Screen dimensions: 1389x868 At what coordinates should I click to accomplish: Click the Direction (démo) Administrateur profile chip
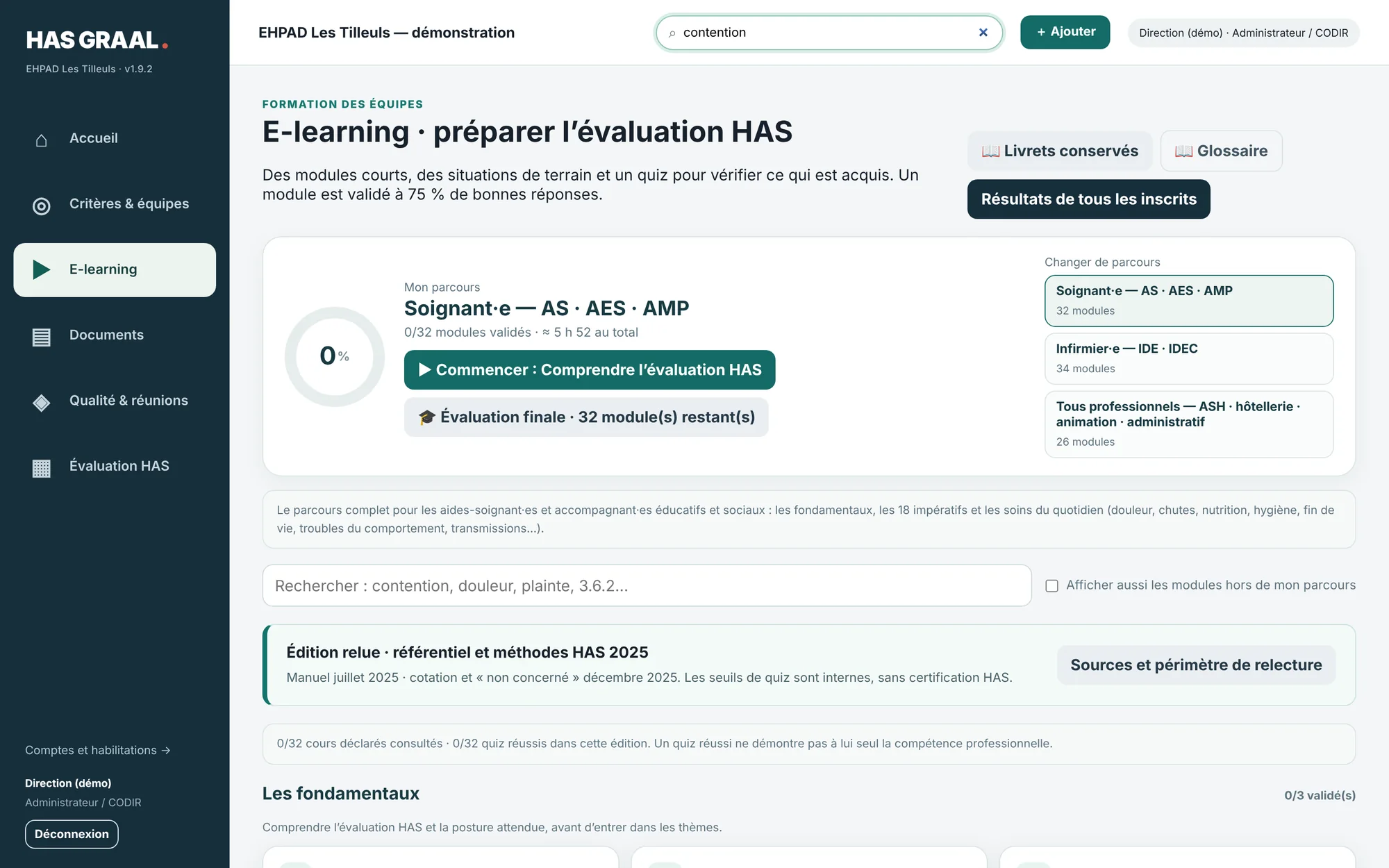pos(1243,33)
